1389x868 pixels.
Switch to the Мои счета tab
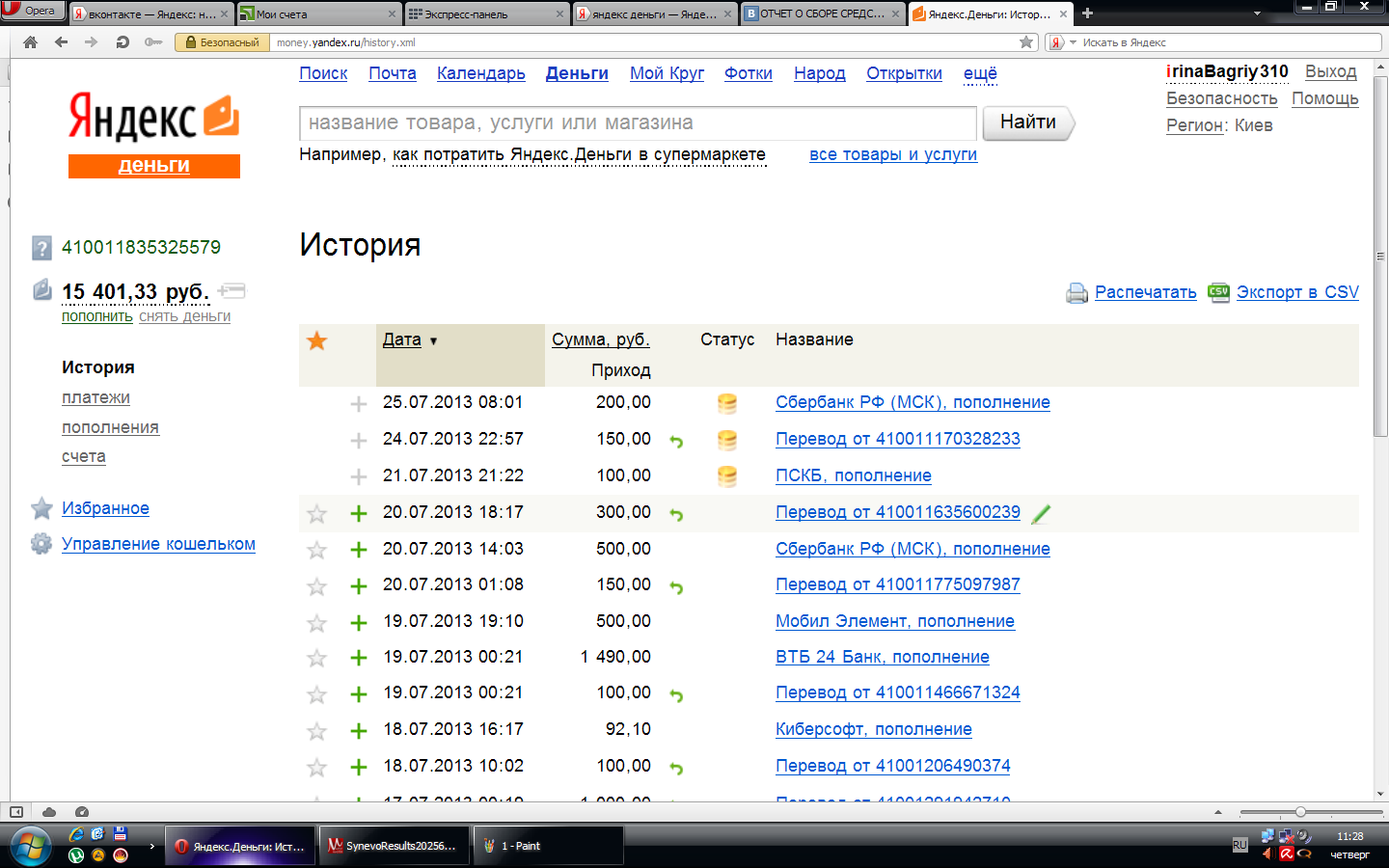coord(318,14)
